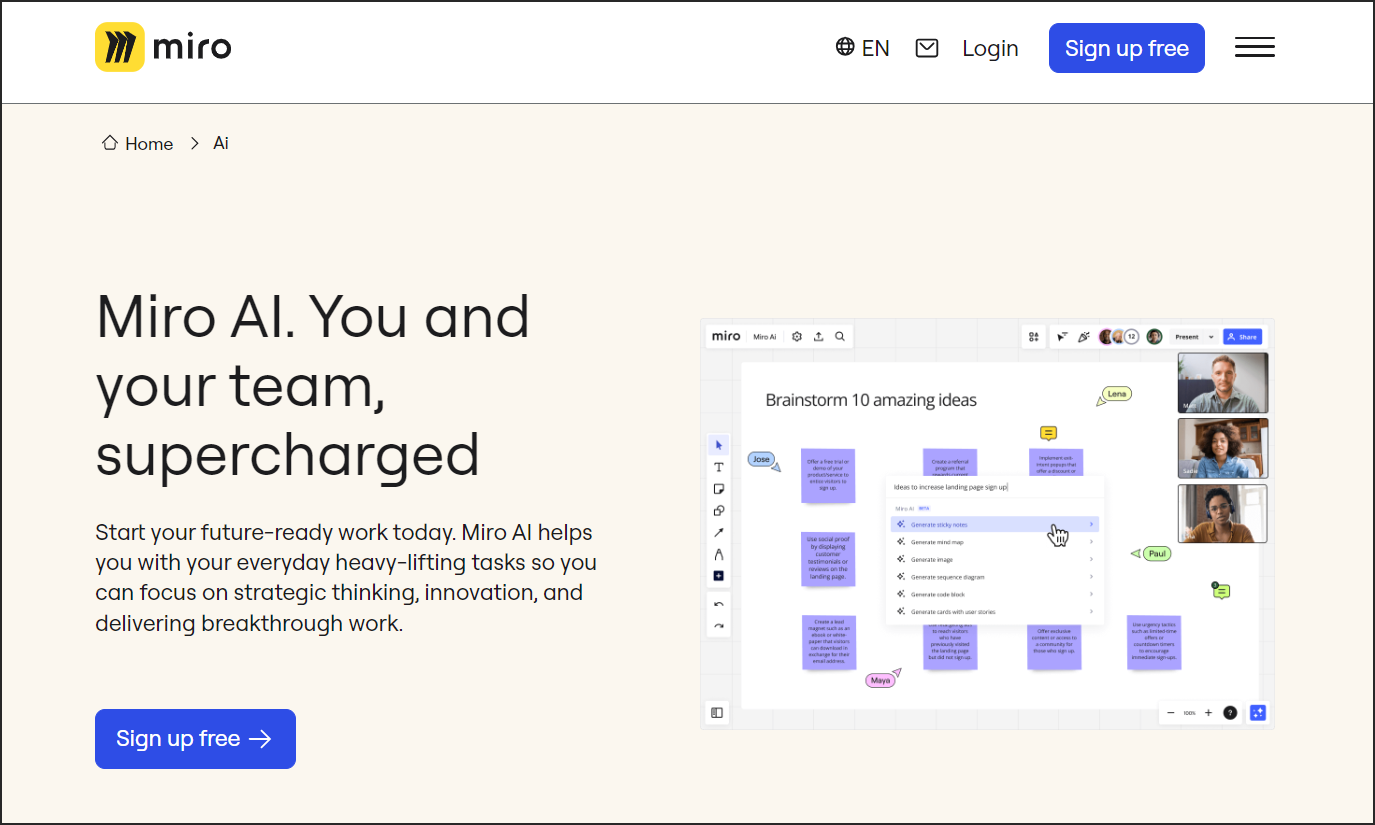Viewport: 1375px width, 825px height.
Task: Select the Pen tool in left toolbar
Action: point(718,554)
